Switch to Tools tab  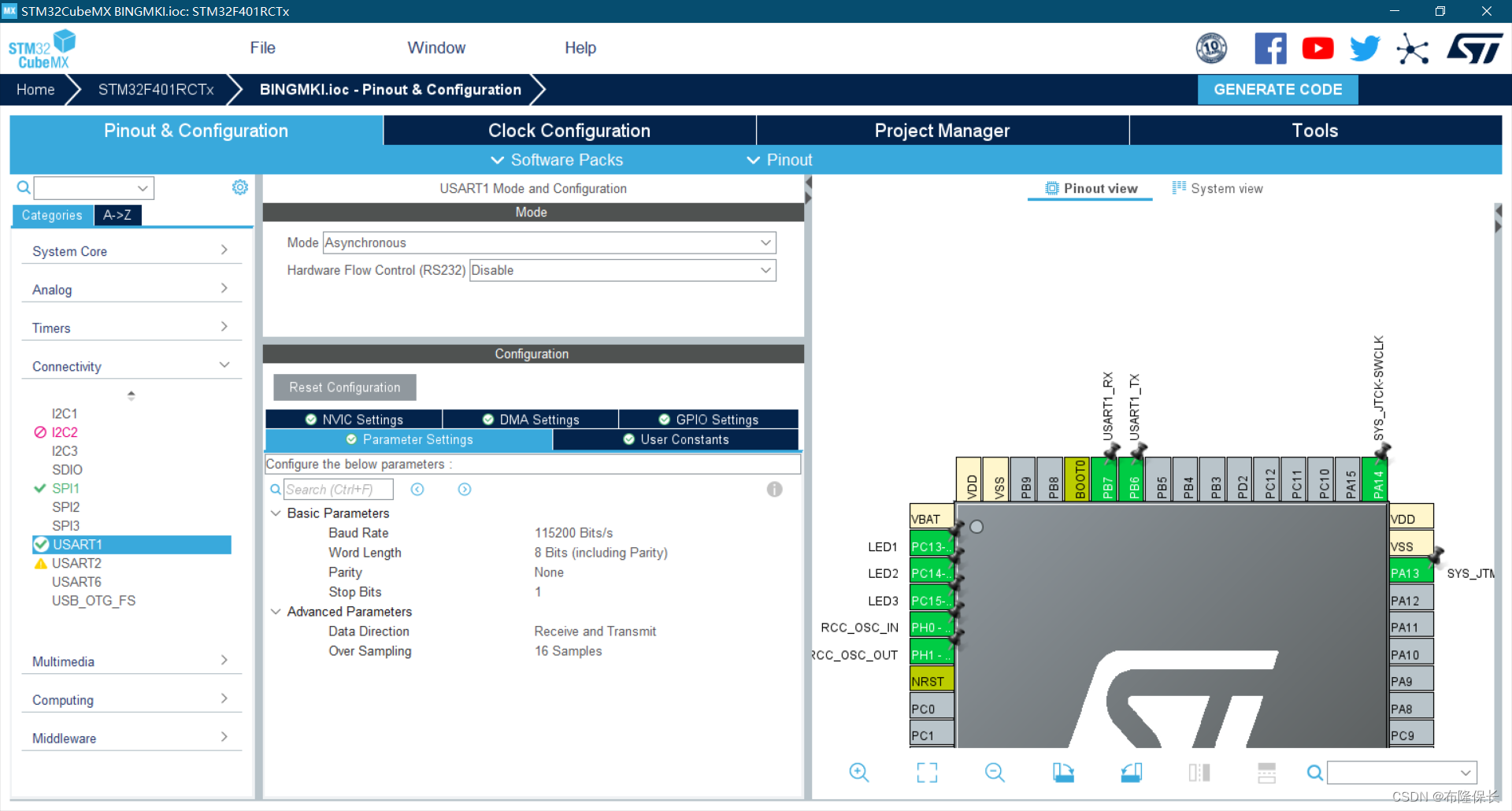click(x=1315, y=131)
